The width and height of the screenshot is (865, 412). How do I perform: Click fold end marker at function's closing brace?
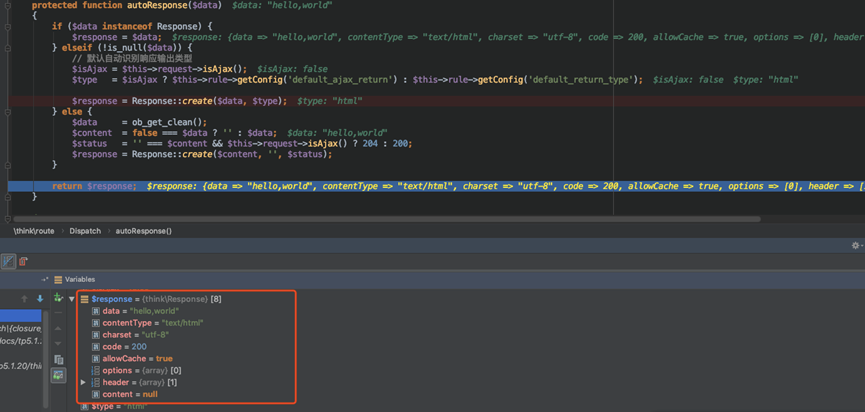click(6, 197)
